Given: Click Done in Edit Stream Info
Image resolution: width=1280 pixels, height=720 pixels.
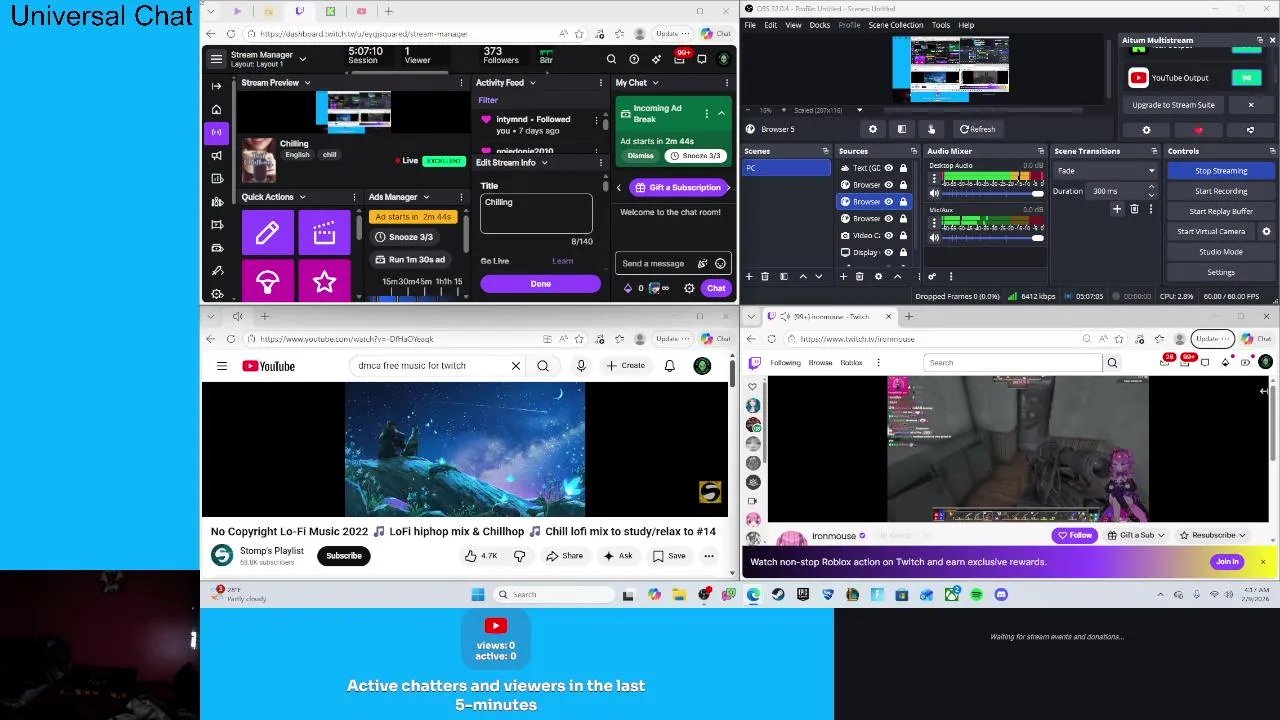Looking at the screenshot, I should (540, 284).
